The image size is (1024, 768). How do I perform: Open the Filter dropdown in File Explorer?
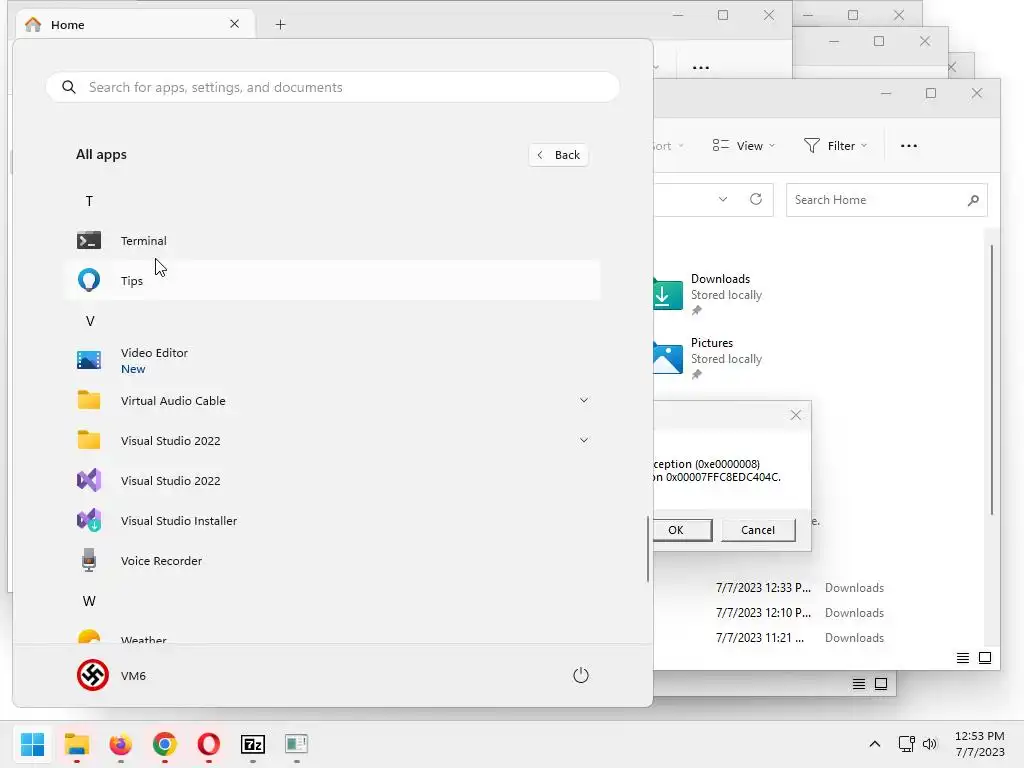click(835, 146)
